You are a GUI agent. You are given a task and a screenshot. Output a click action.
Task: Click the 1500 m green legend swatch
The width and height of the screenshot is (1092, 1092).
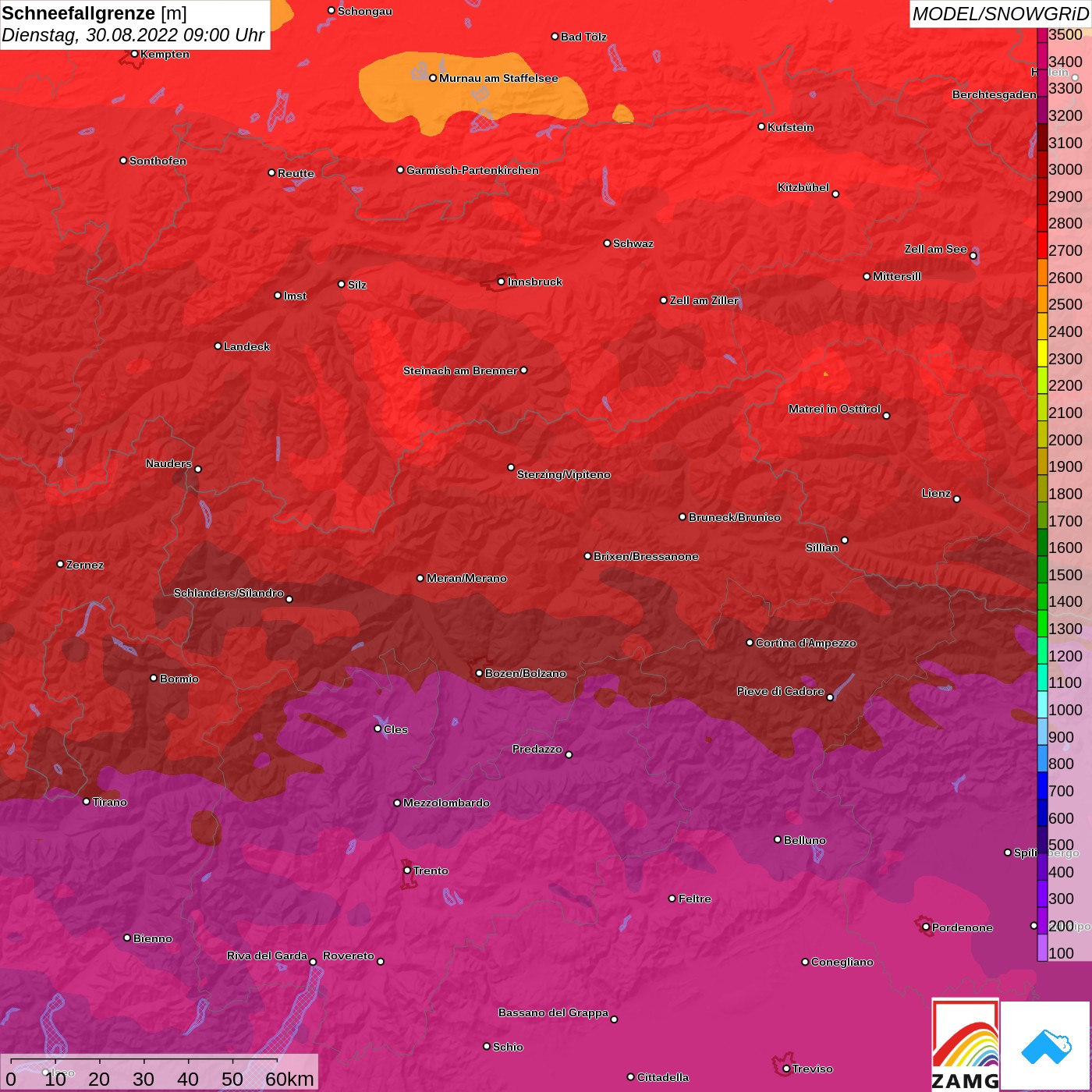click(1042, 570)
